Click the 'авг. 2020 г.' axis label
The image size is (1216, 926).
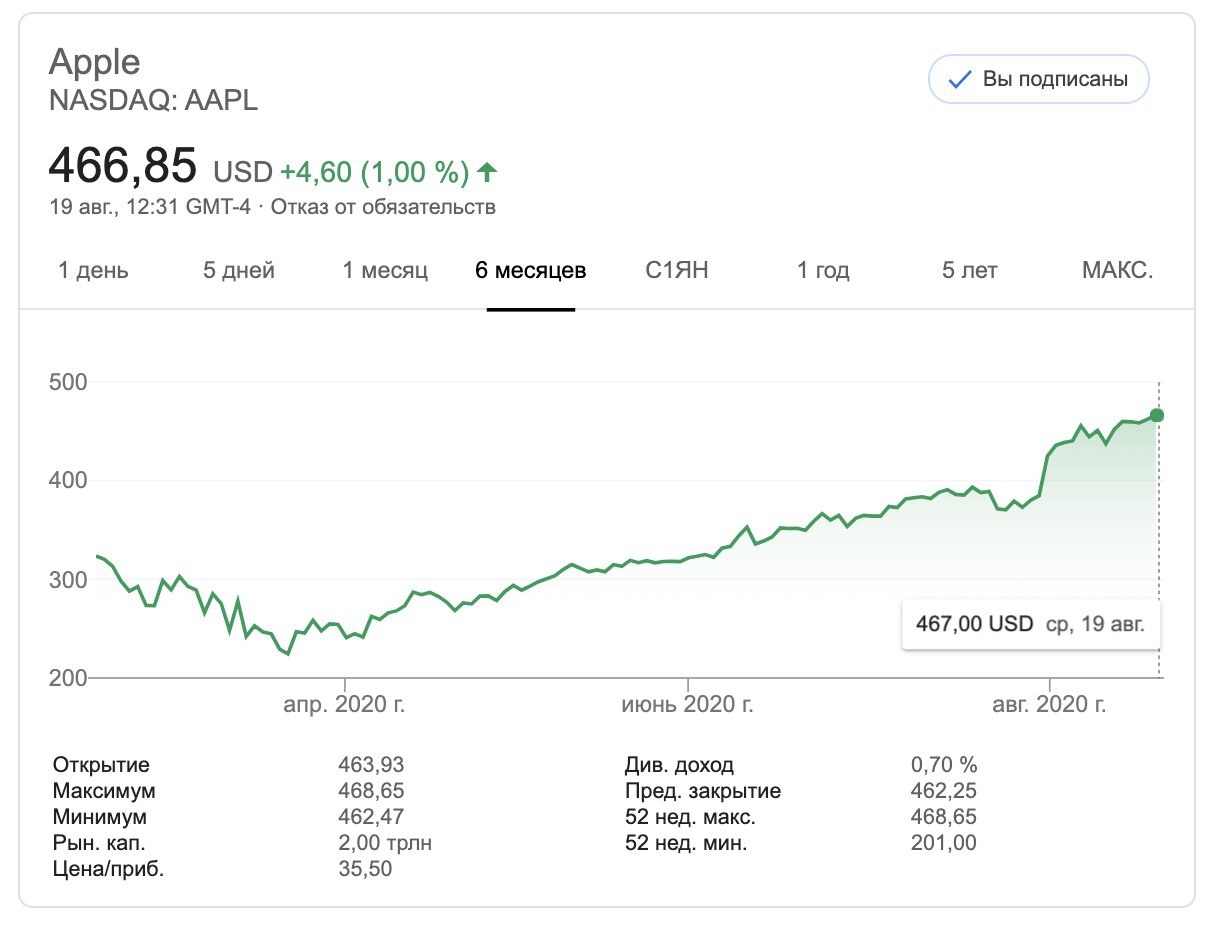pos(1050,705)
